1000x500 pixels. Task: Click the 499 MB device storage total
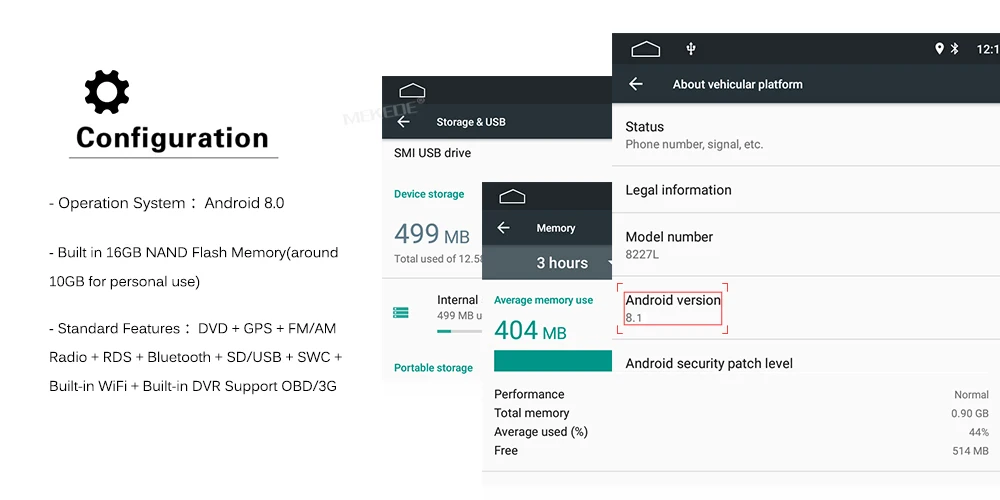(432, 234)
